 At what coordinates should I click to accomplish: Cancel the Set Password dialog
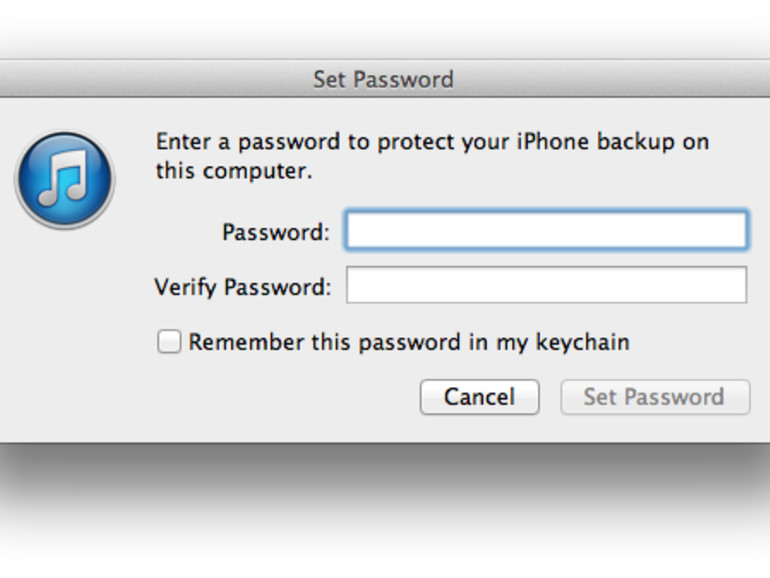coord(479,397)
